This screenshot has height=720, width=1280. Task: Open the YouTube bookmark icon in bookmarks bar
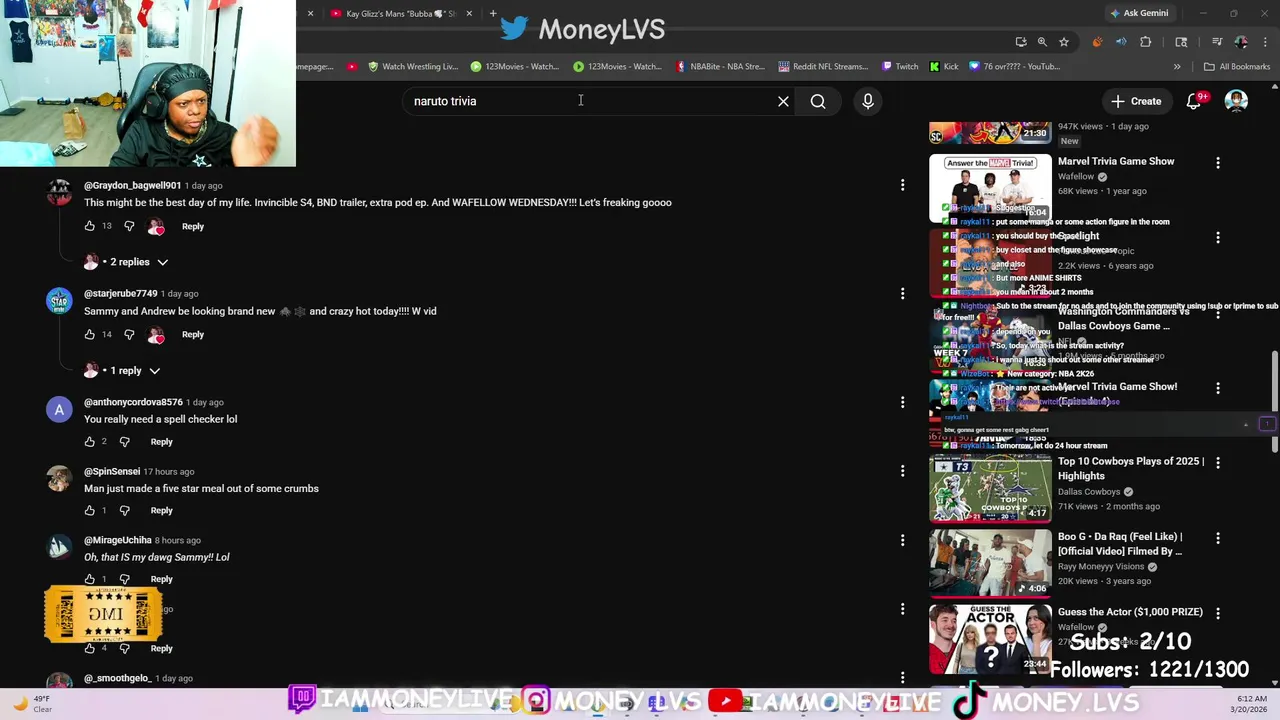pyautogui.click(x=351, y=66)
